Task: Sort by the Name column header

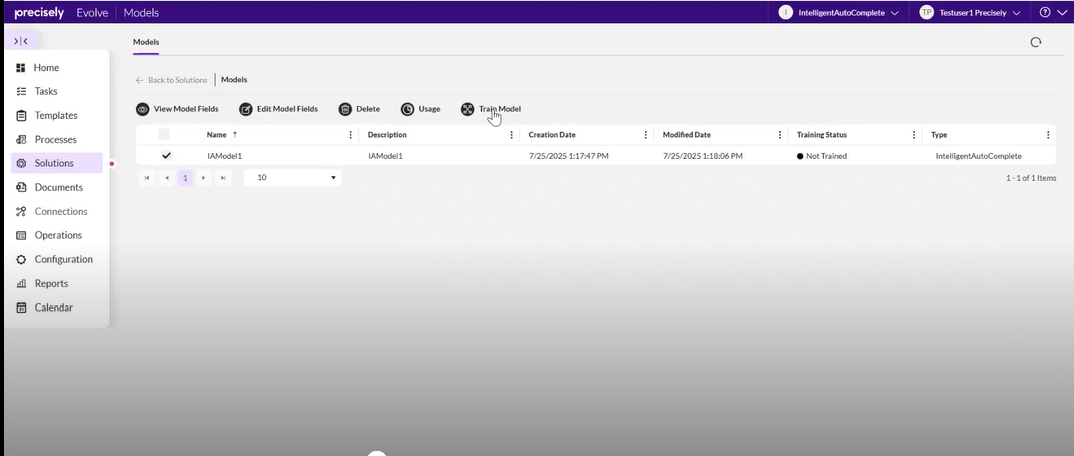Action: pyautogui.click(x=216, y=135)
